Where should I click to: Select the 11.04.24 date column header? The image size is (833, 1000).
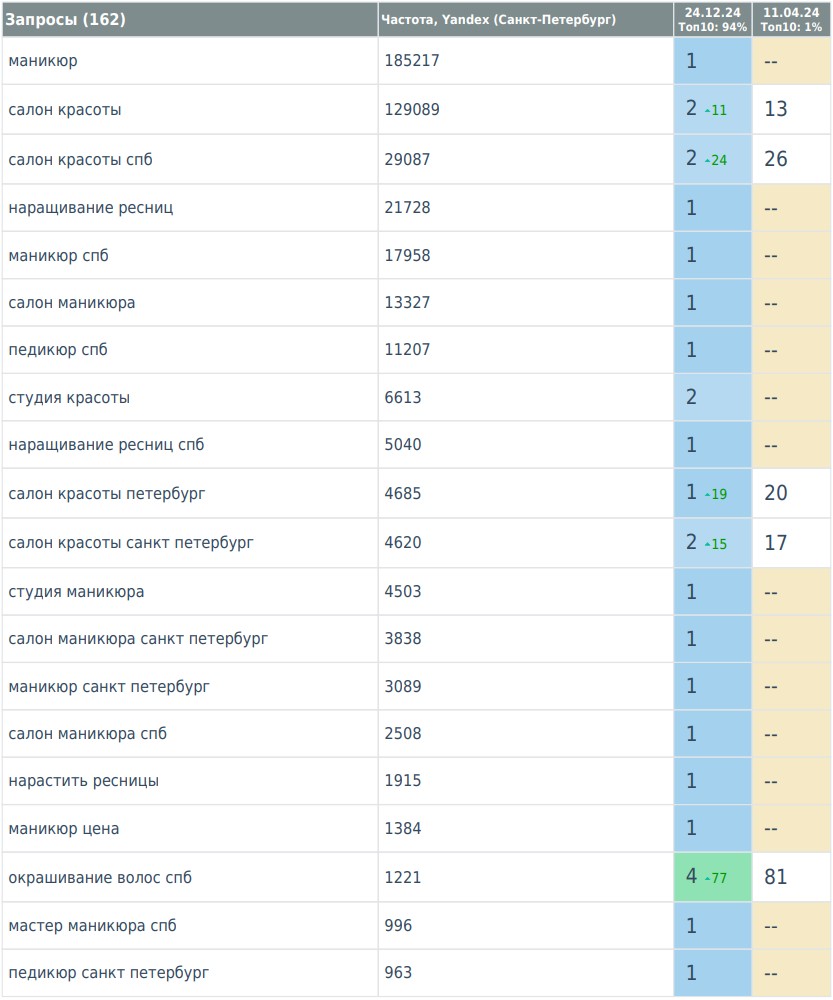pos(792,19)
